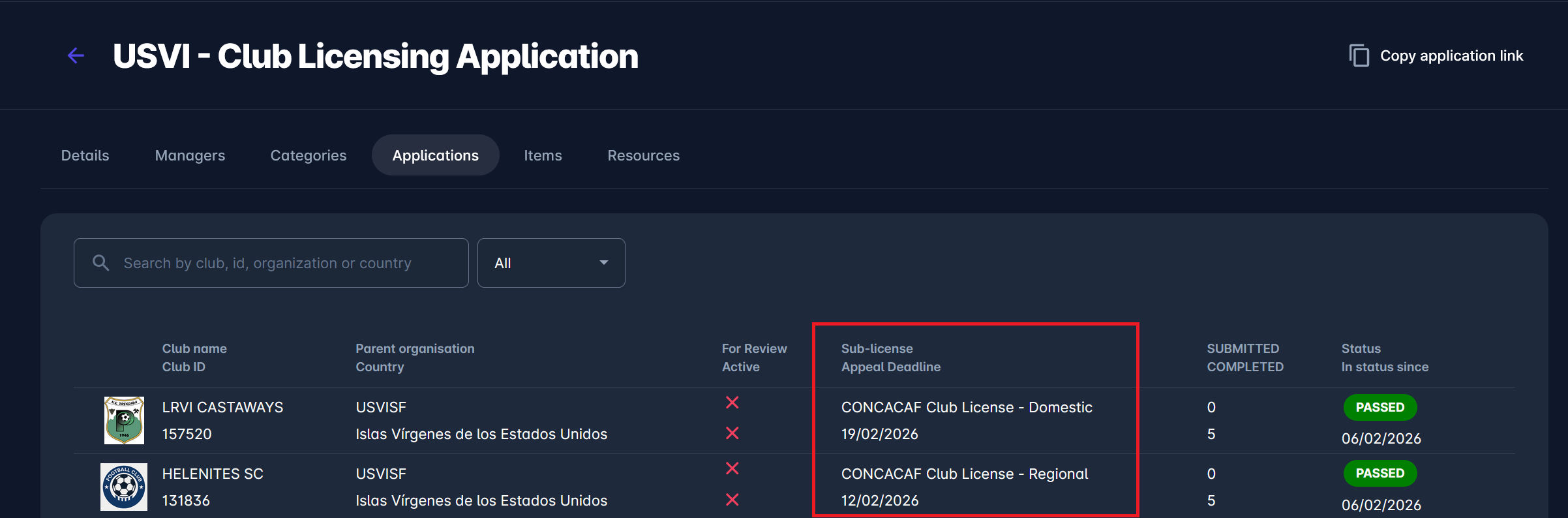
Task: Click the search magnifier icon
Action: [100, 263]
